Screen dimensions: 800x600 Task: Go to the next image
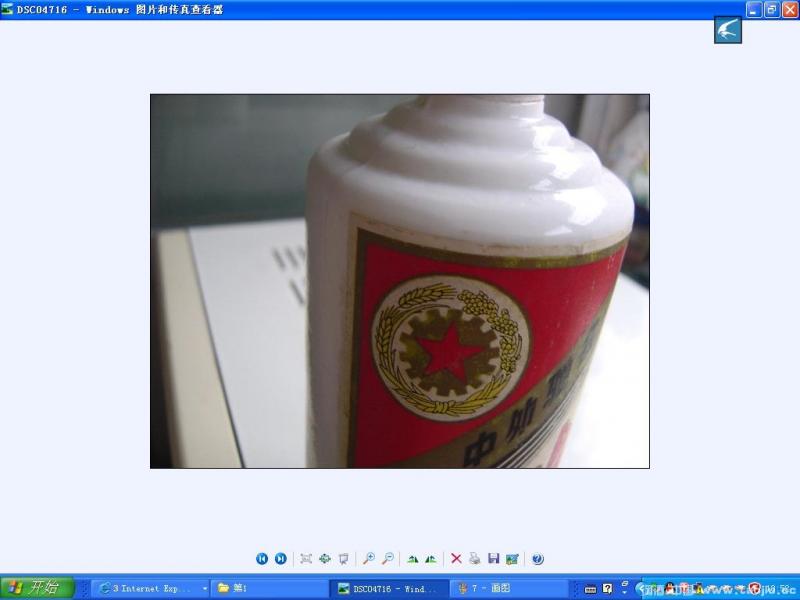coord(281,559)
